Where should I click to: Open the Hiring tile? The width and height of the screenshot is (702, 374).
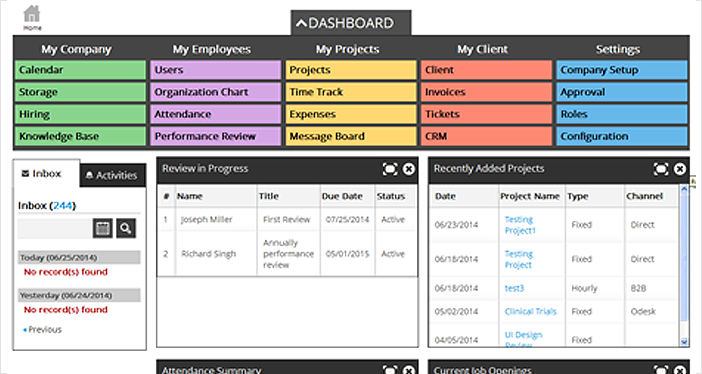point(80,114)
